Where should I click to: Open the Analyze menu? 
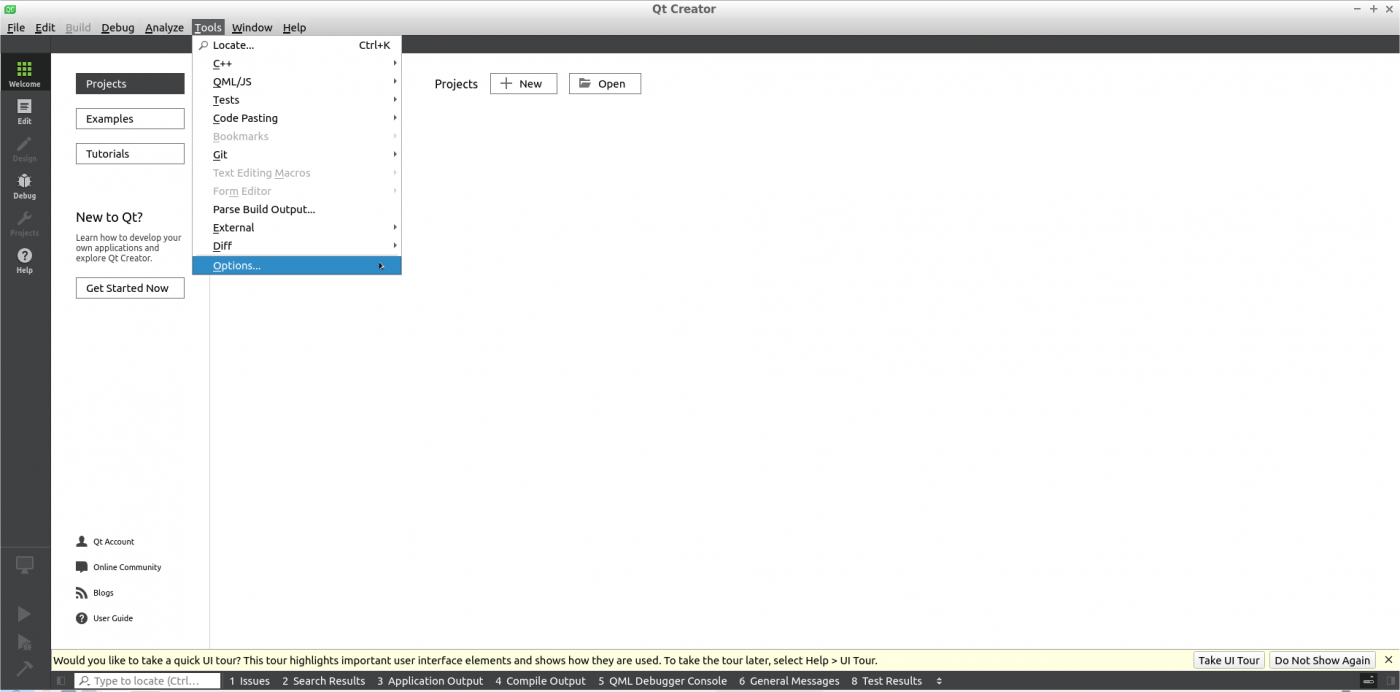(164, 28)
